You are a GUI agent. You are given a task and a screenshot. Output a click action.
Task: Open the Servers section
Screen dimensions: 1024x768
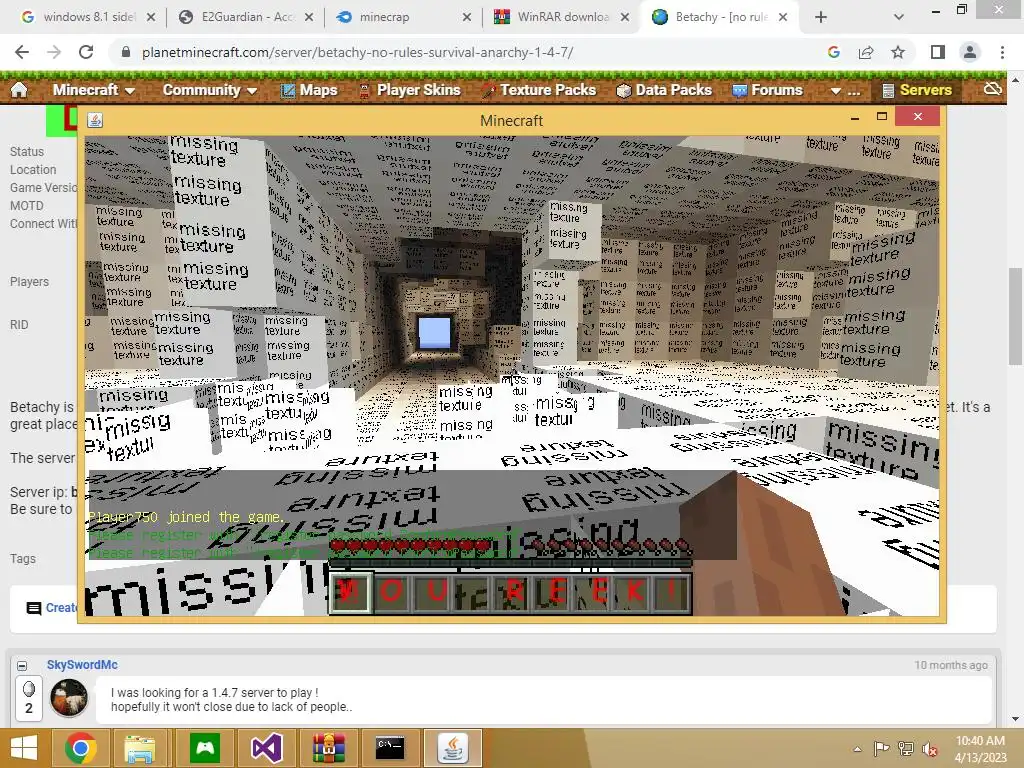[x=917, y=90]
